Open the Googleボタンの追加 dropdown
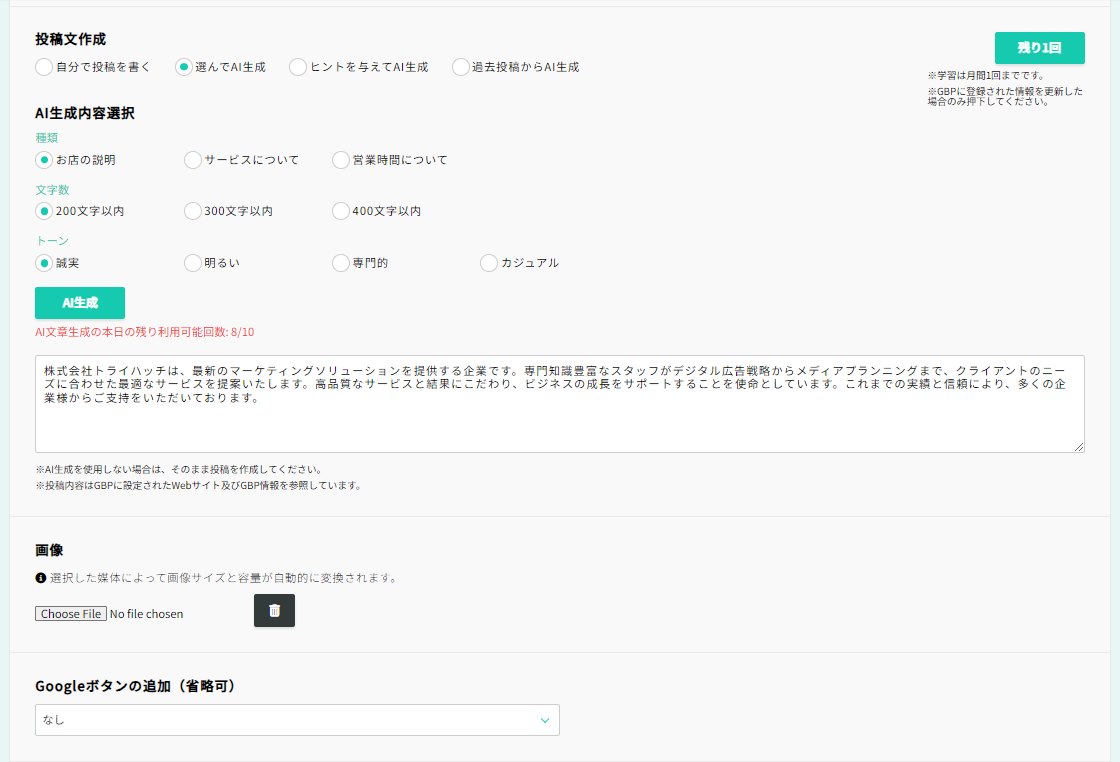The height and width of the screenshot is (762, 1120). [297, 720]
